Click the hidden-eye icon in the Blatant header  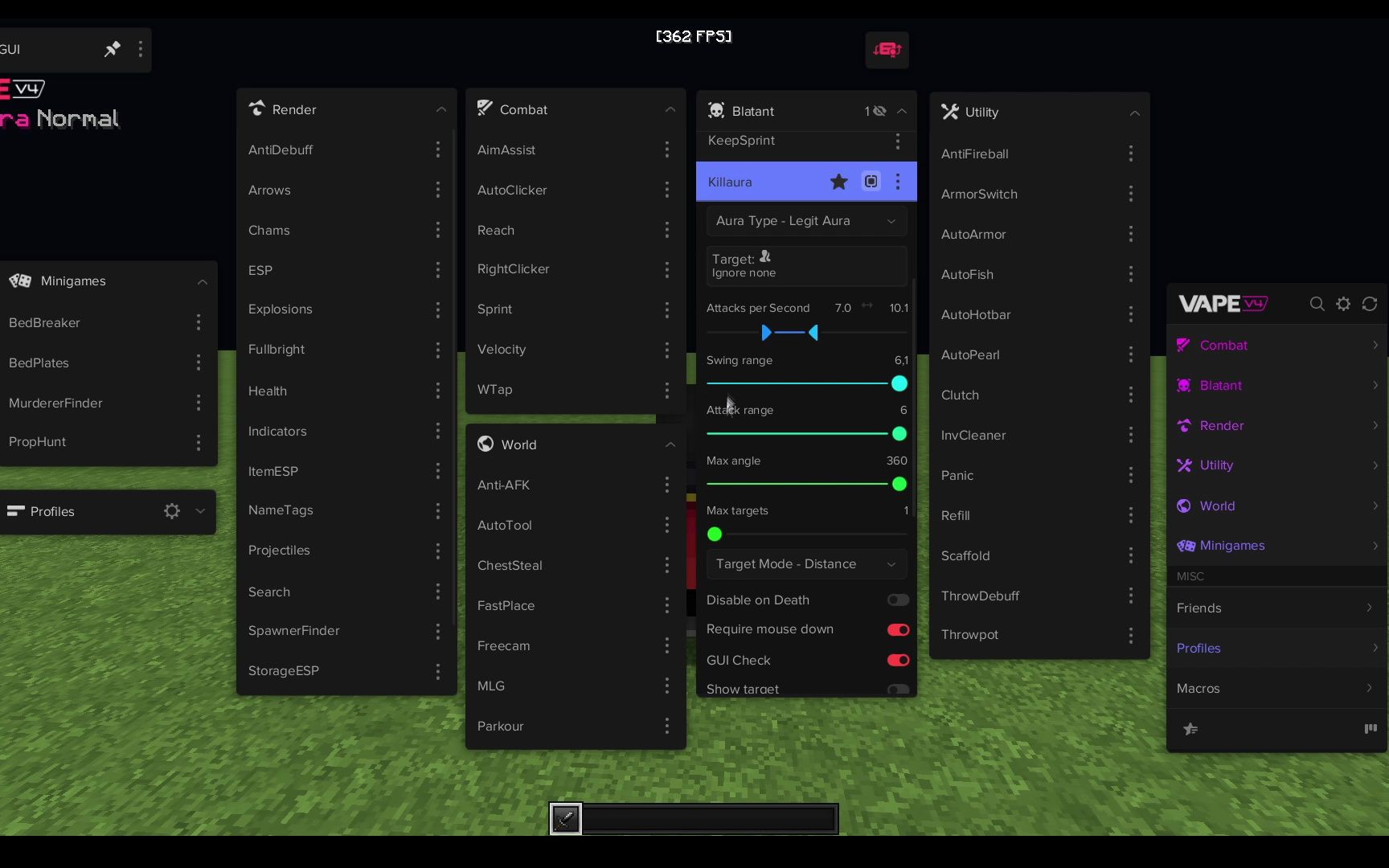tap(879, 111)
